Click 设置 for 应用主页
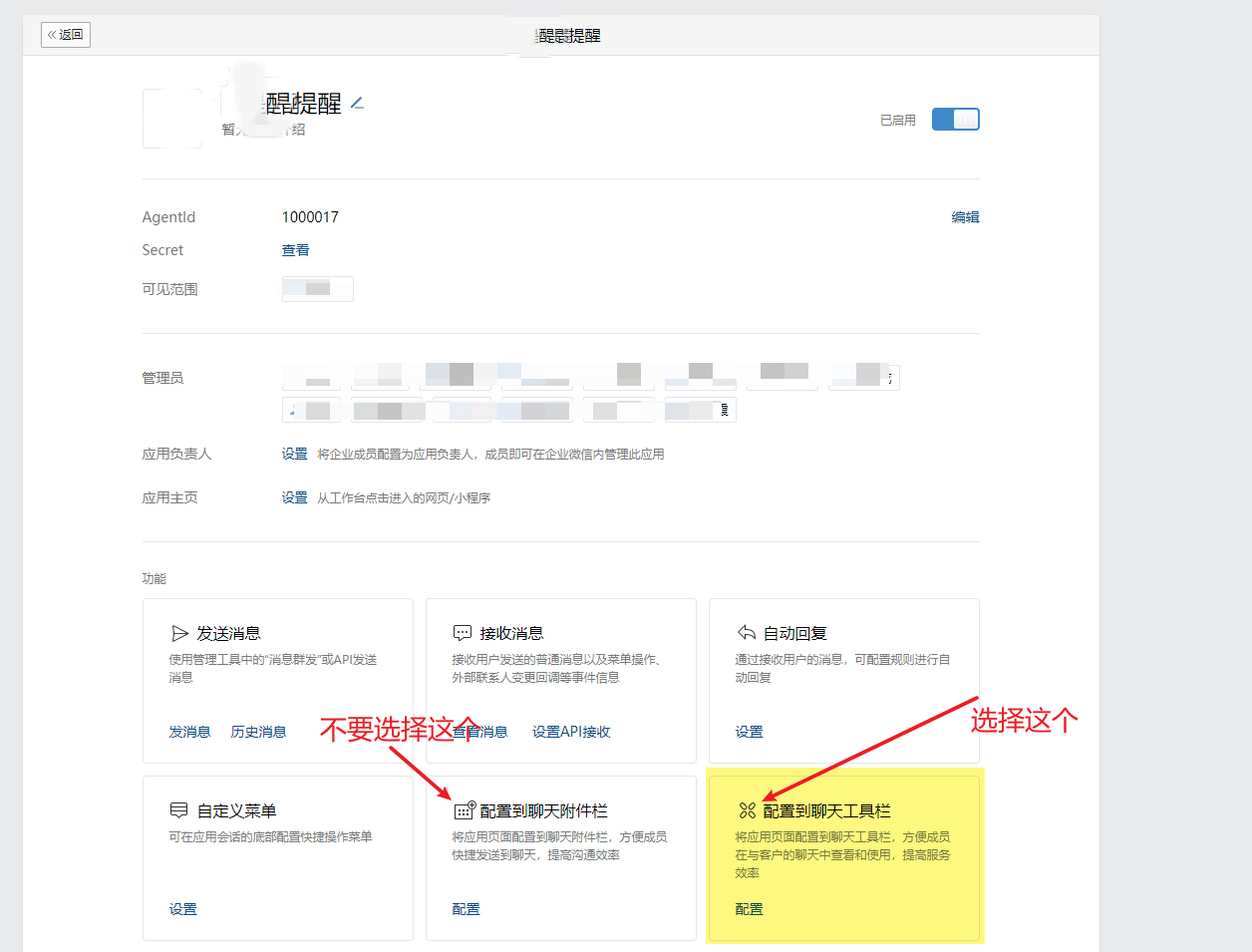Screen dimensions: 1252x952 (294, 497)
